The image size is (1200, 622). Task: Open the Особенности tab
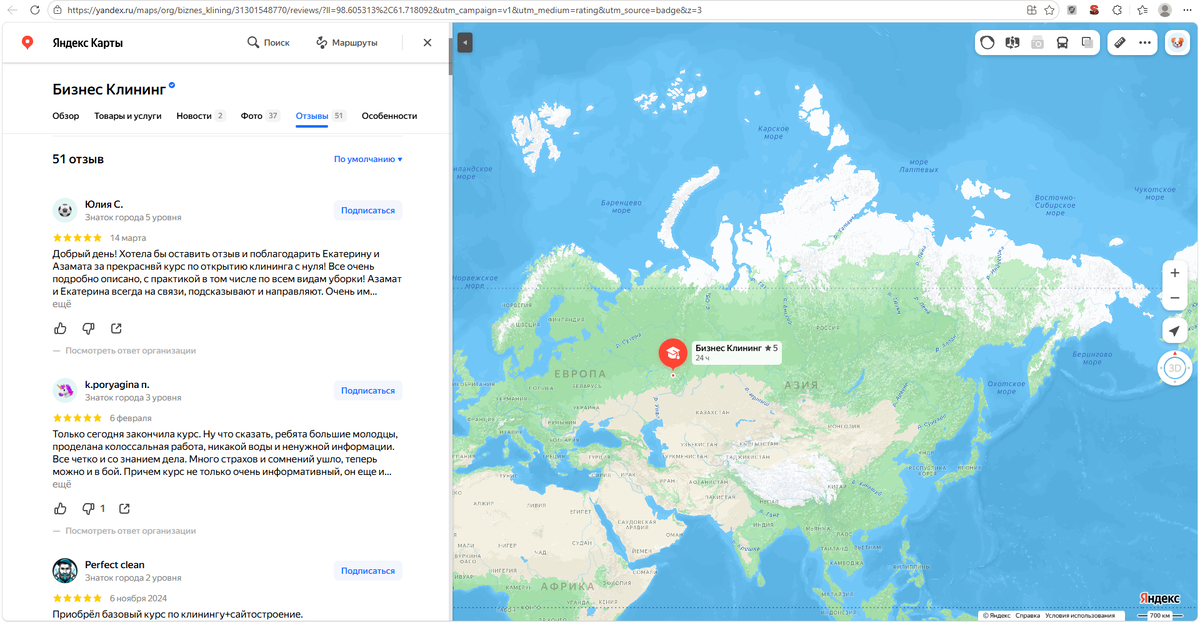(389, 116)
